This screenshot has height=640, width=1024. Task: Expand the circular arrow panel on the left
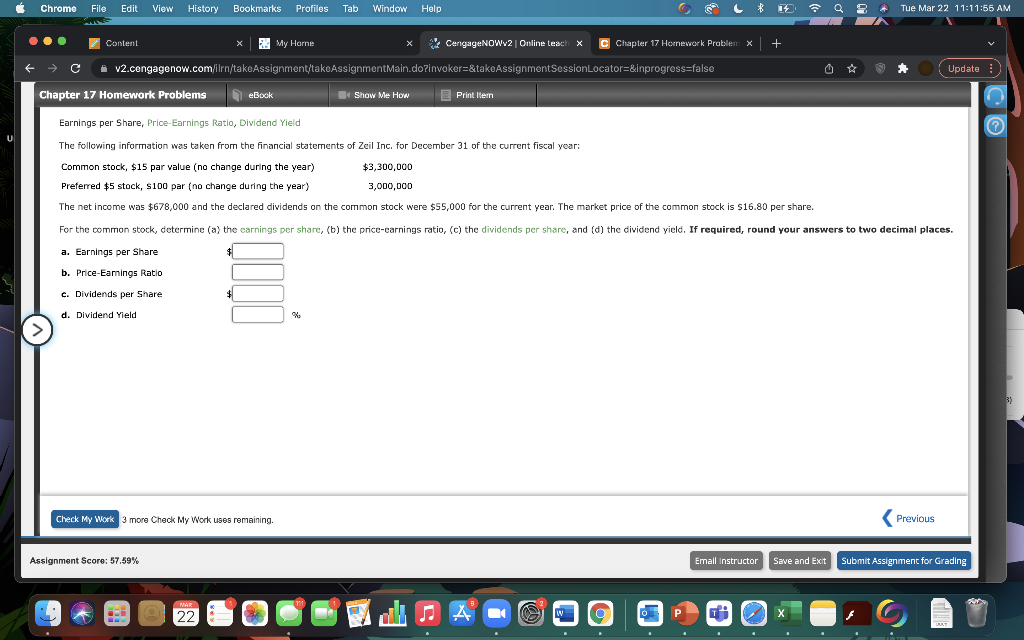(37, 330)
